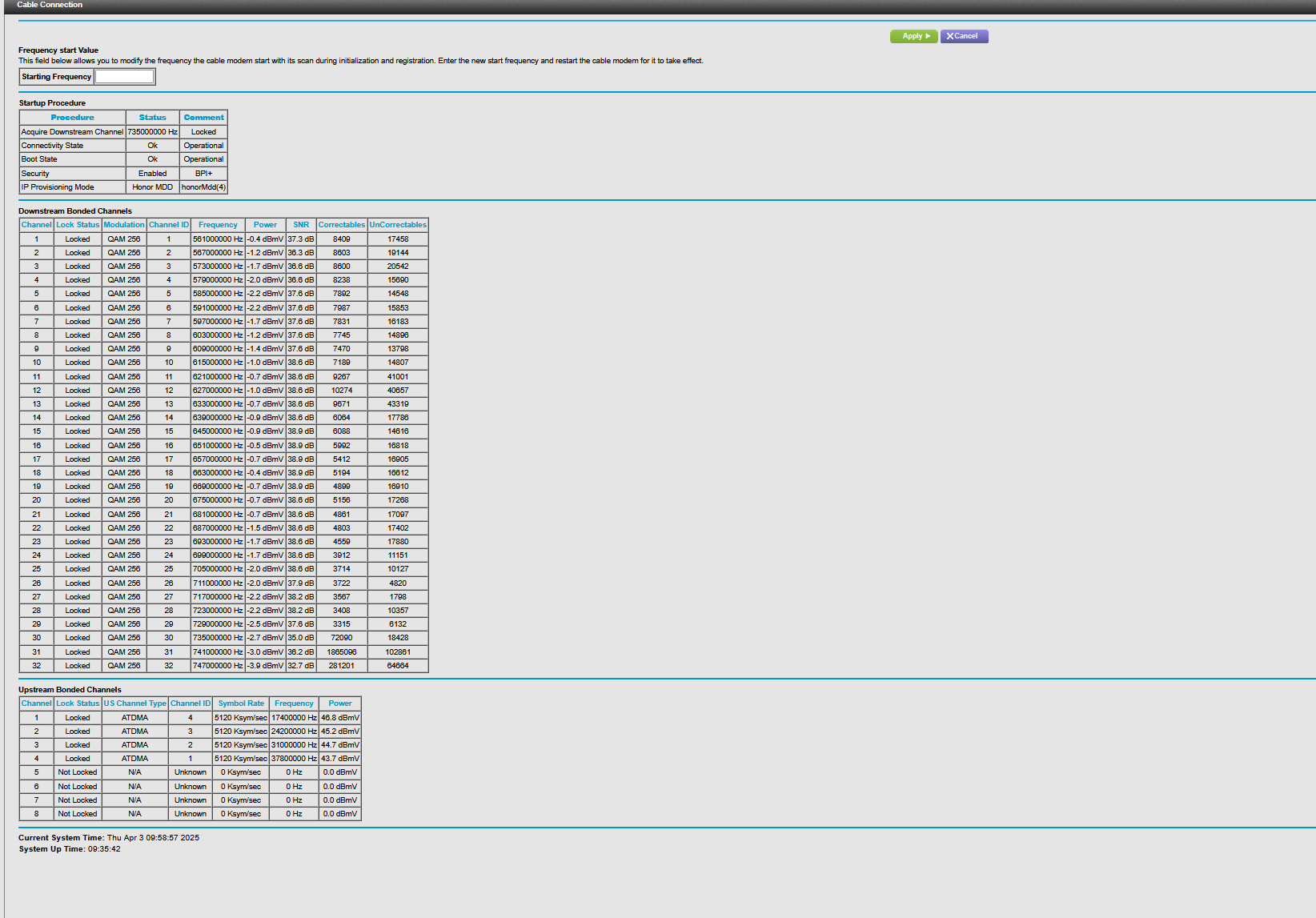Click the 46.8 dBmV upstream power cell
Viewport: 1316px width, 918px height.
[340, 718]
